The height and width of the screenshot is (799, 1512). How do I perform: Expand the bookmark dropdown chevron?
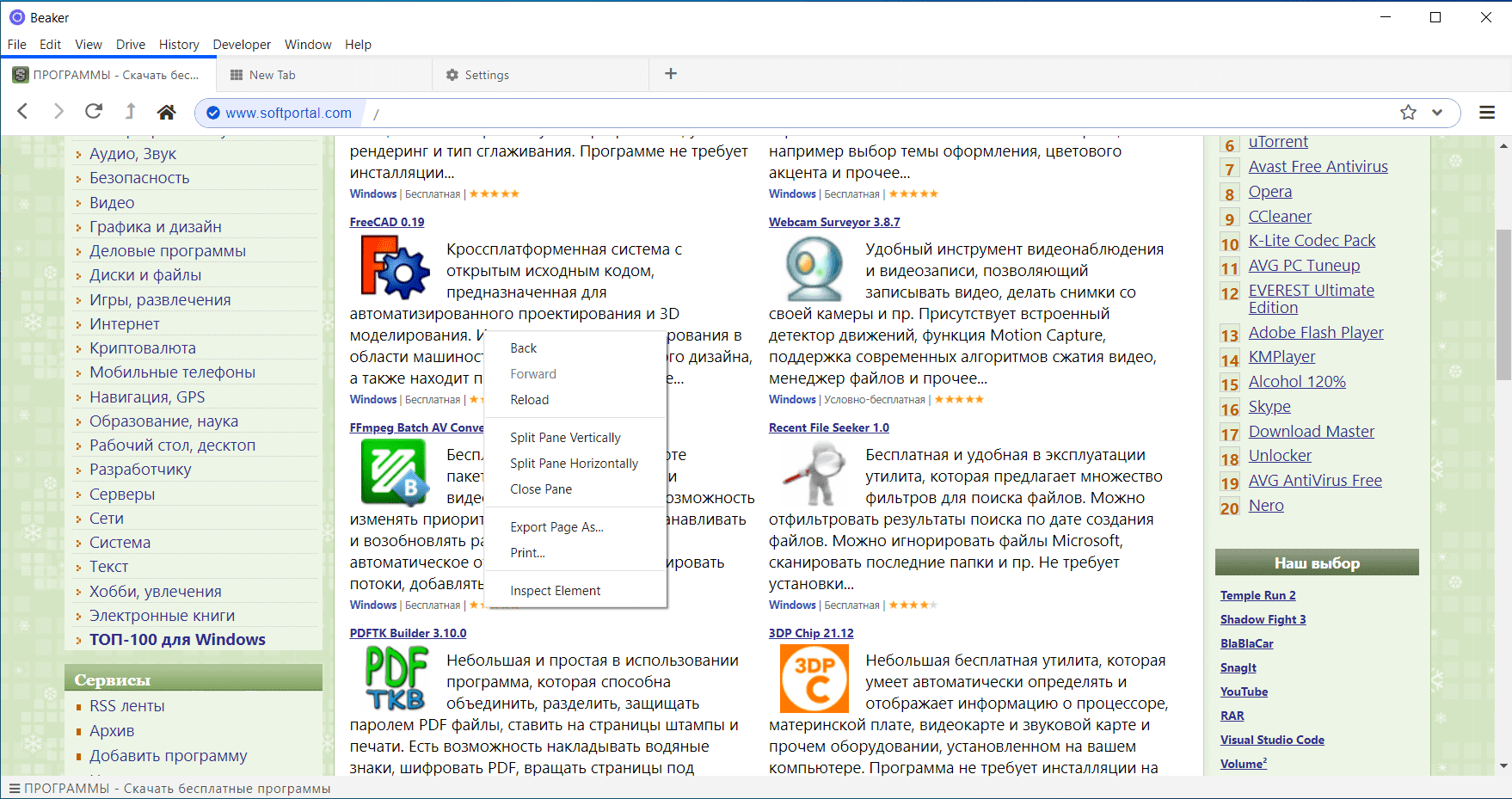(x=1437, y=113)
